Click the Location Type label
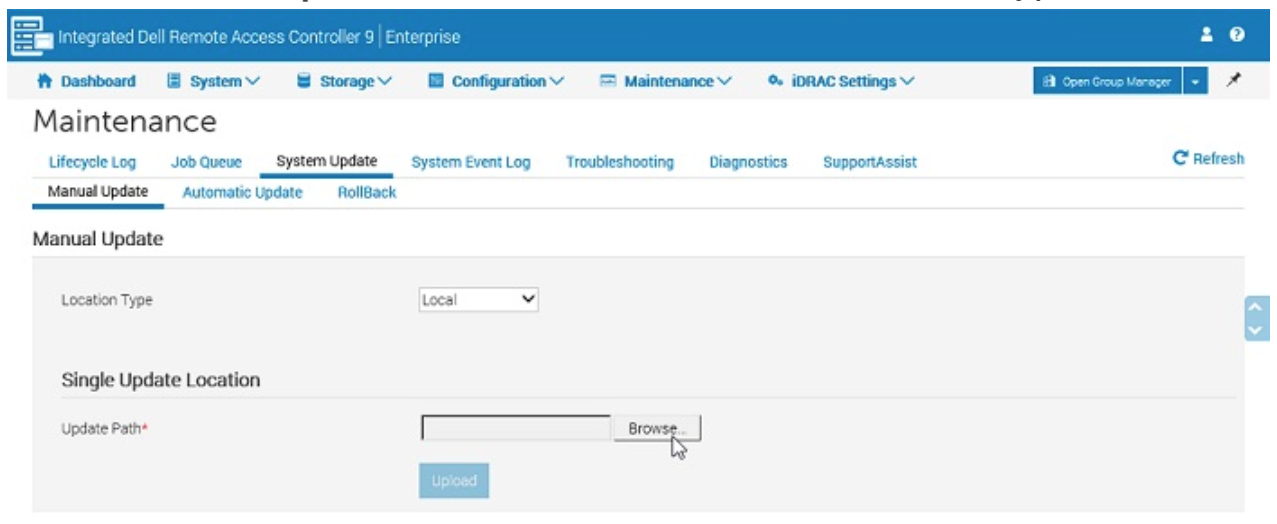 point(107,300)
